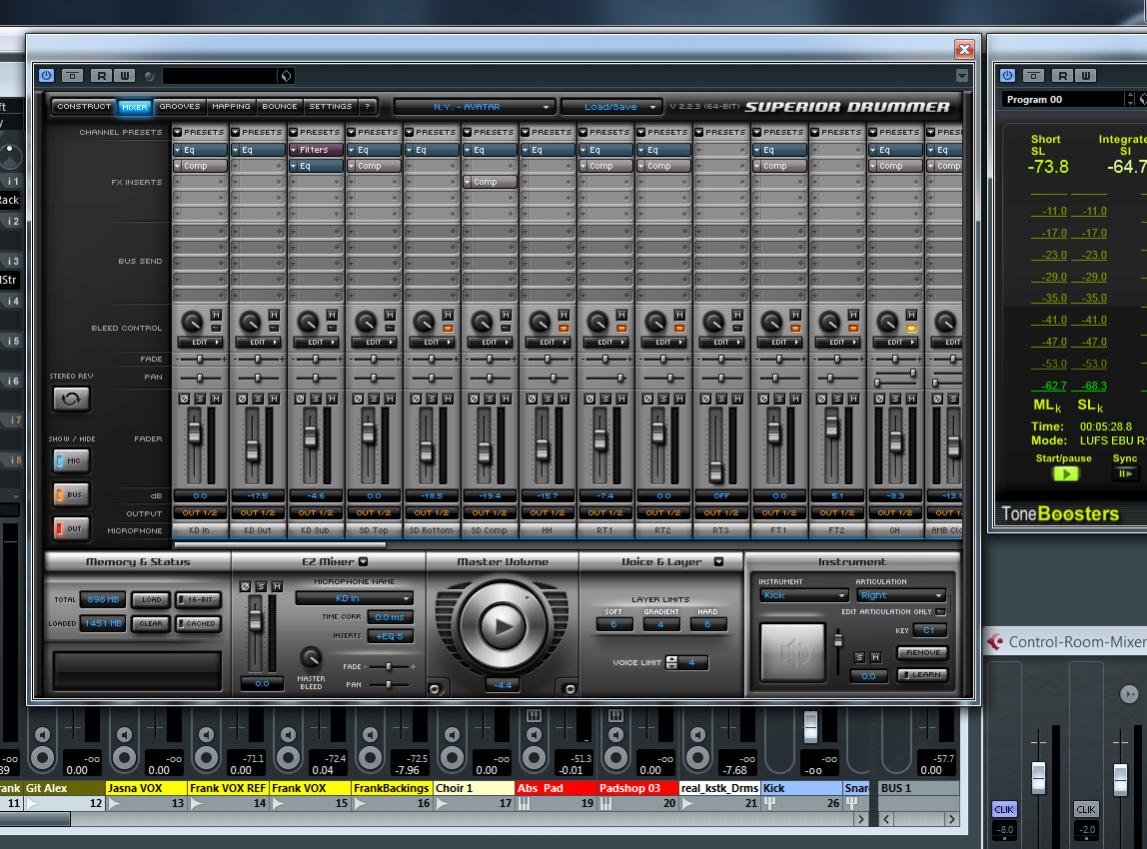
Task: Click phase invert icon in EZ Mixer section
Action: 245,586
